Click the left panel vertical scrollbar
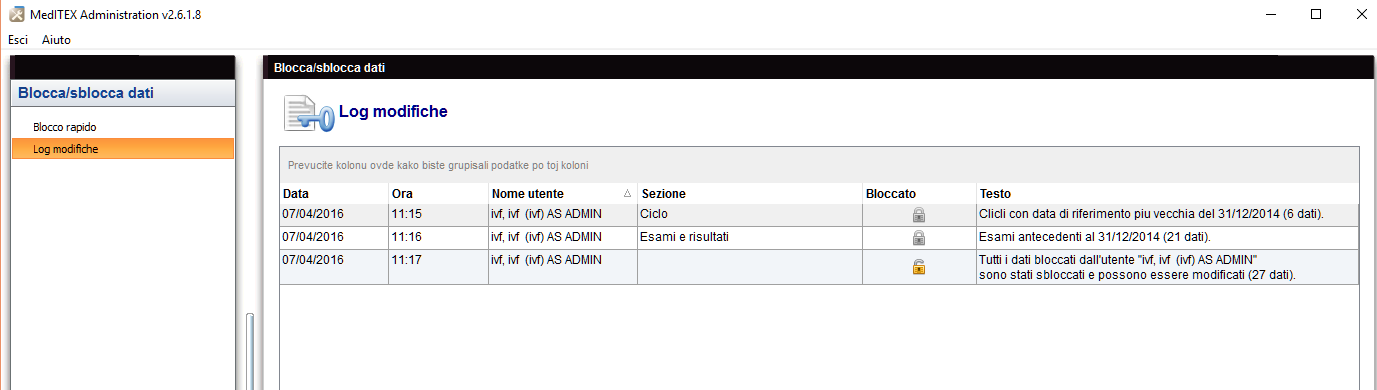 pyautogui.click(x=250, y=351)
